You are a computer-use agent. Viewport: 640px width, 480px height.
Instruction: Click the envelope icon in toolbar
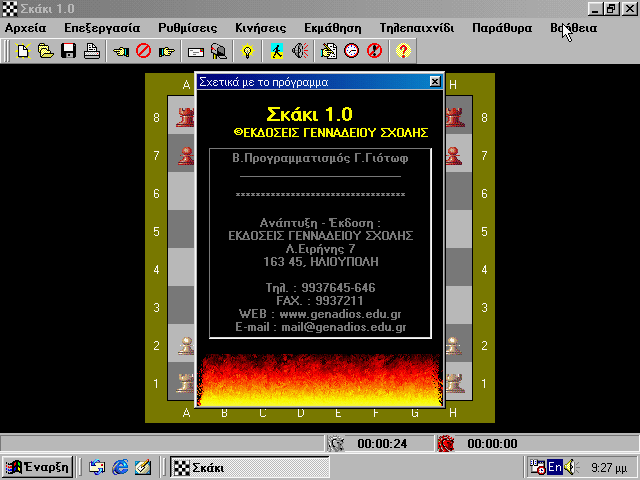pyautogui.click(x=196, y=51)
